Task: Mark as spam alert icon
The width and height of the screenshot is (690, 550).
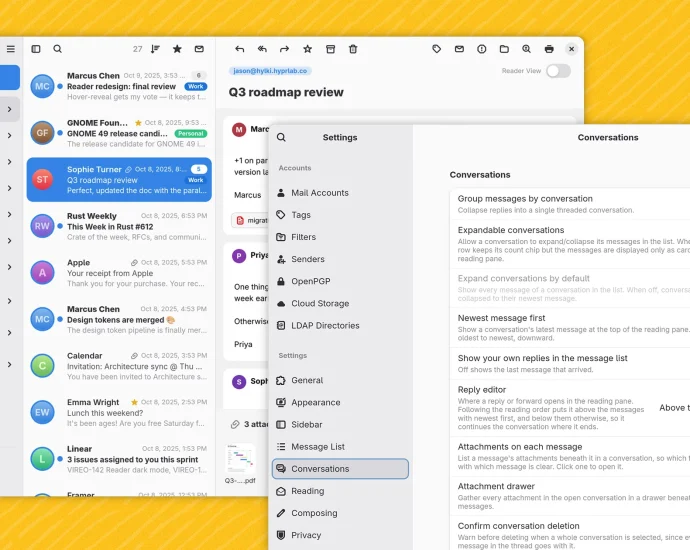Action: click(x=482, y=49)
